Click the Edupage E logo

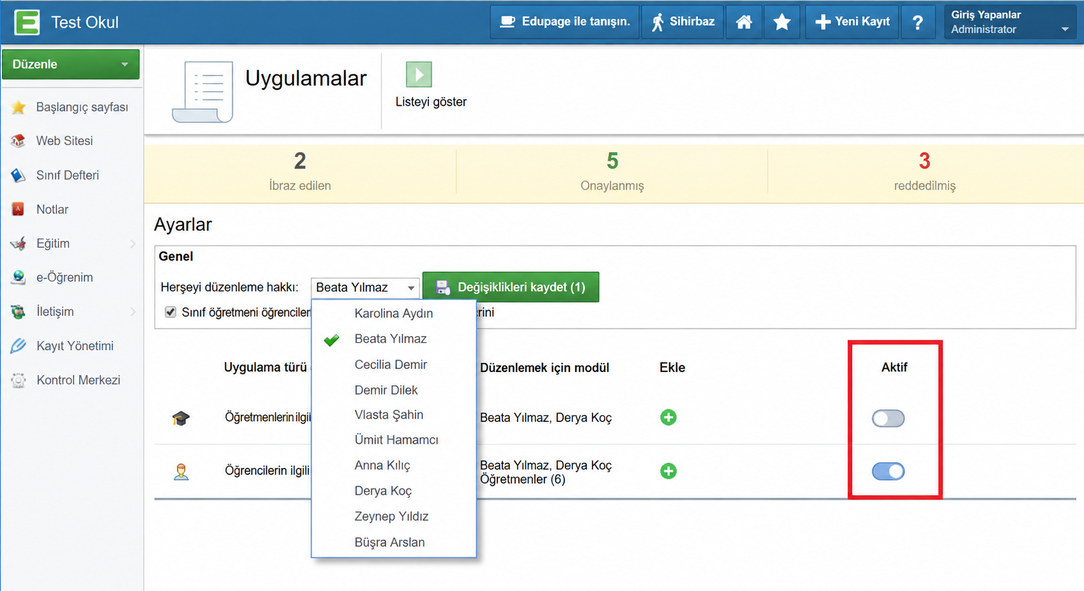[27, 22]
